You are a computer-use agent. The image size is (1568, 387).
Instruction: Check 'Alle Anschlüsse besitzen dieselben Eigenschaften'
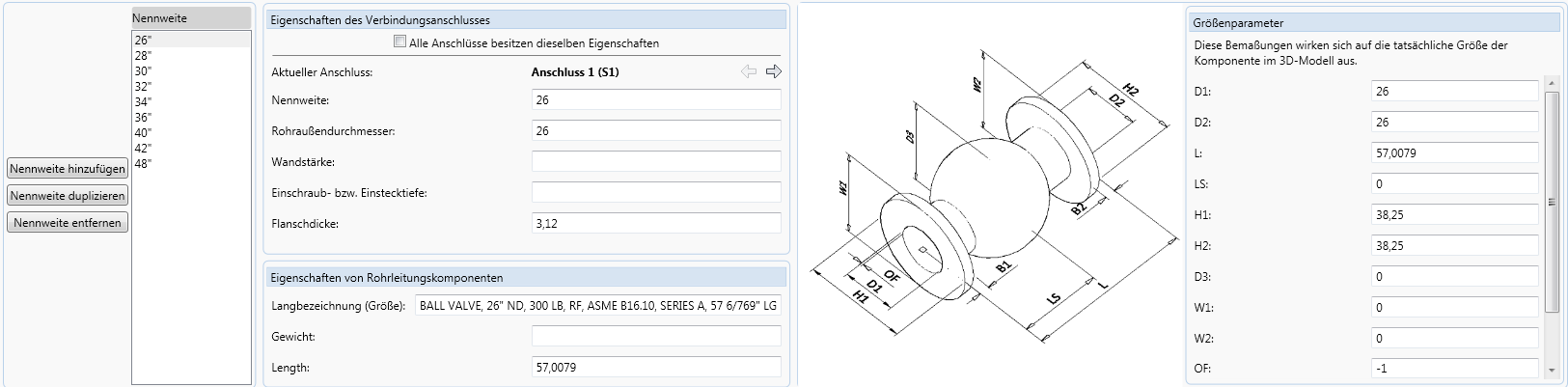[x=399, y=41]
